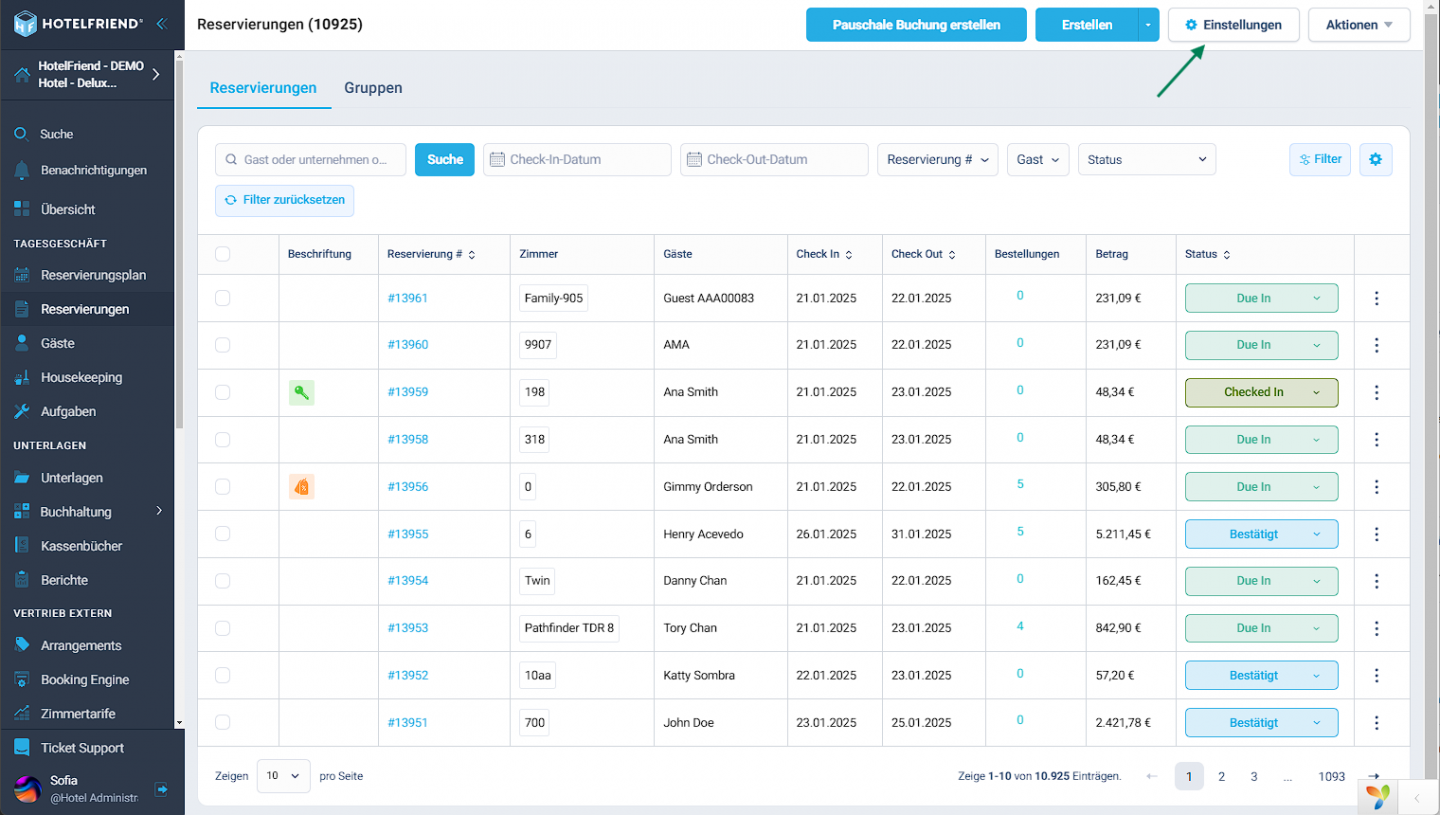Tick checkbox for reservation #13960

point(222,345)
